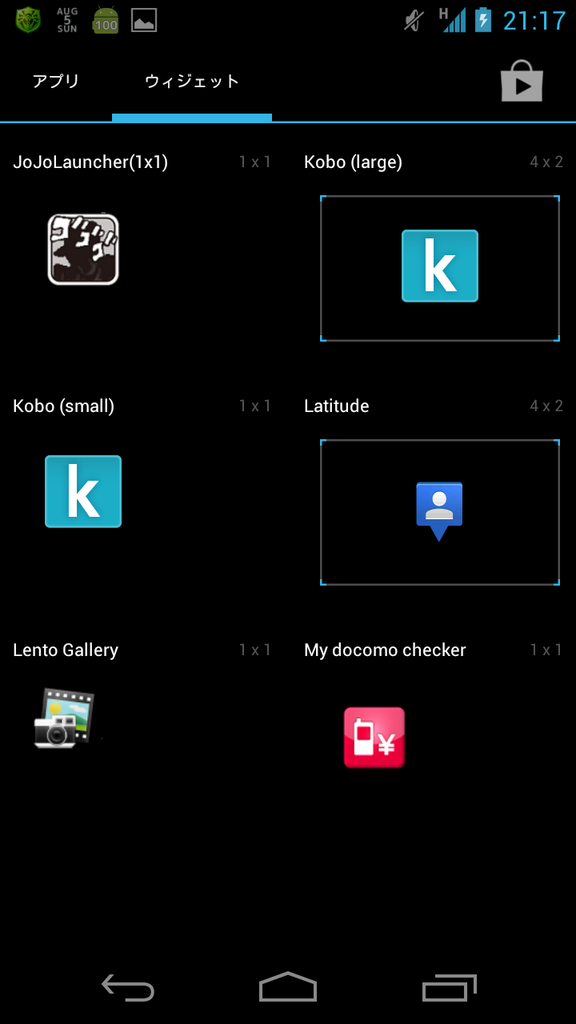Screen dimensions: 576x1024
Task: Tap the picture notification icon in status bar
Action: point(144,20)
